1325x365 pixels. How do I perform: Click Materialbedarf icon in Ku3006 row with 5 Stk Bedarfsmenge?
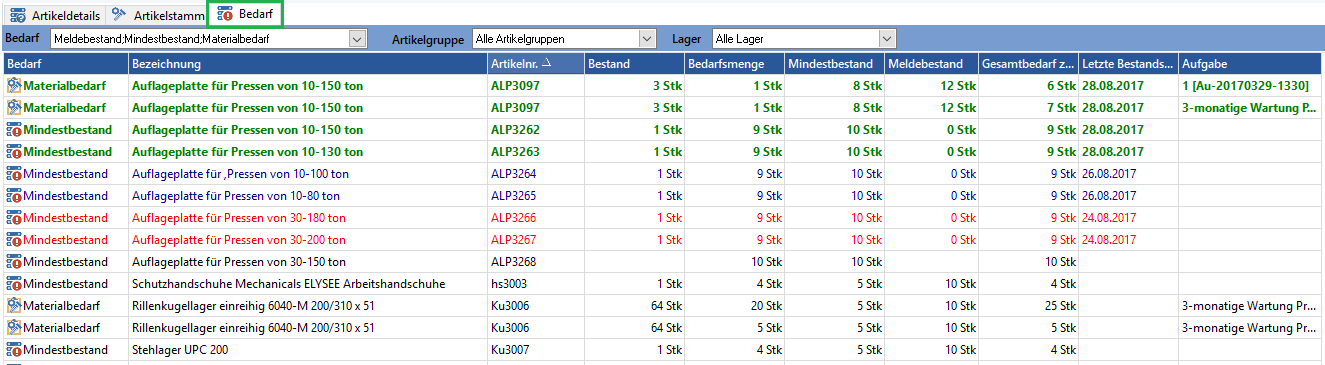tap(14, 328)
